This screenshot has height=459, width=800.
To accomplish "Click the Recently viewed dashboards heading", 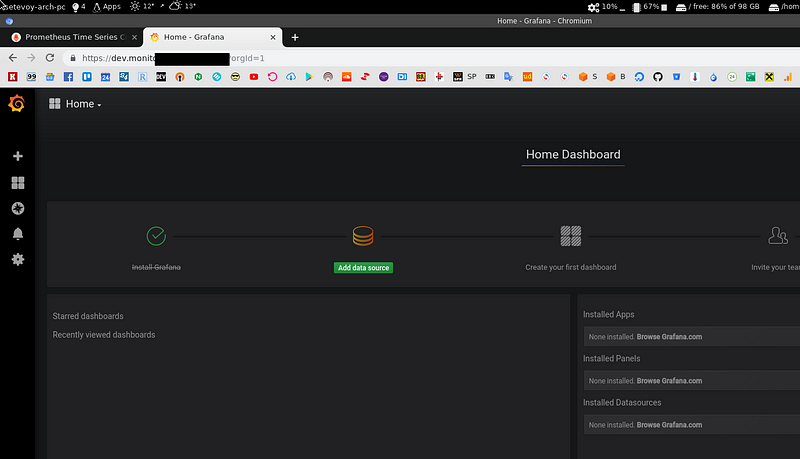I will coord(104,335).
